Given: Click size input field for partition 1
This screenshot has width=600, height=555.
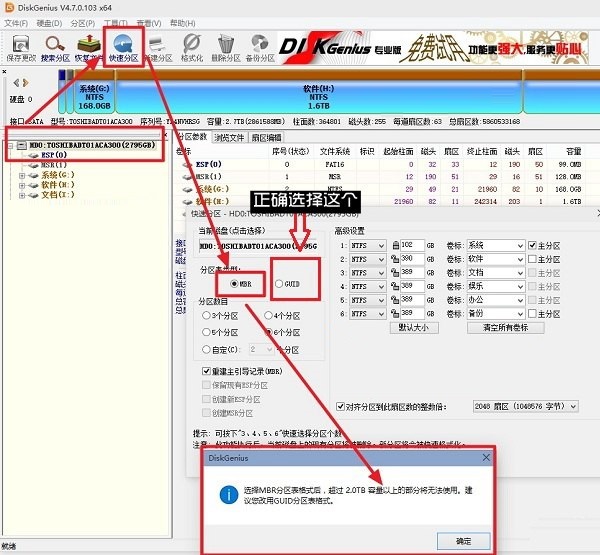Looking at the screenshot, I should tap(412, 245).
